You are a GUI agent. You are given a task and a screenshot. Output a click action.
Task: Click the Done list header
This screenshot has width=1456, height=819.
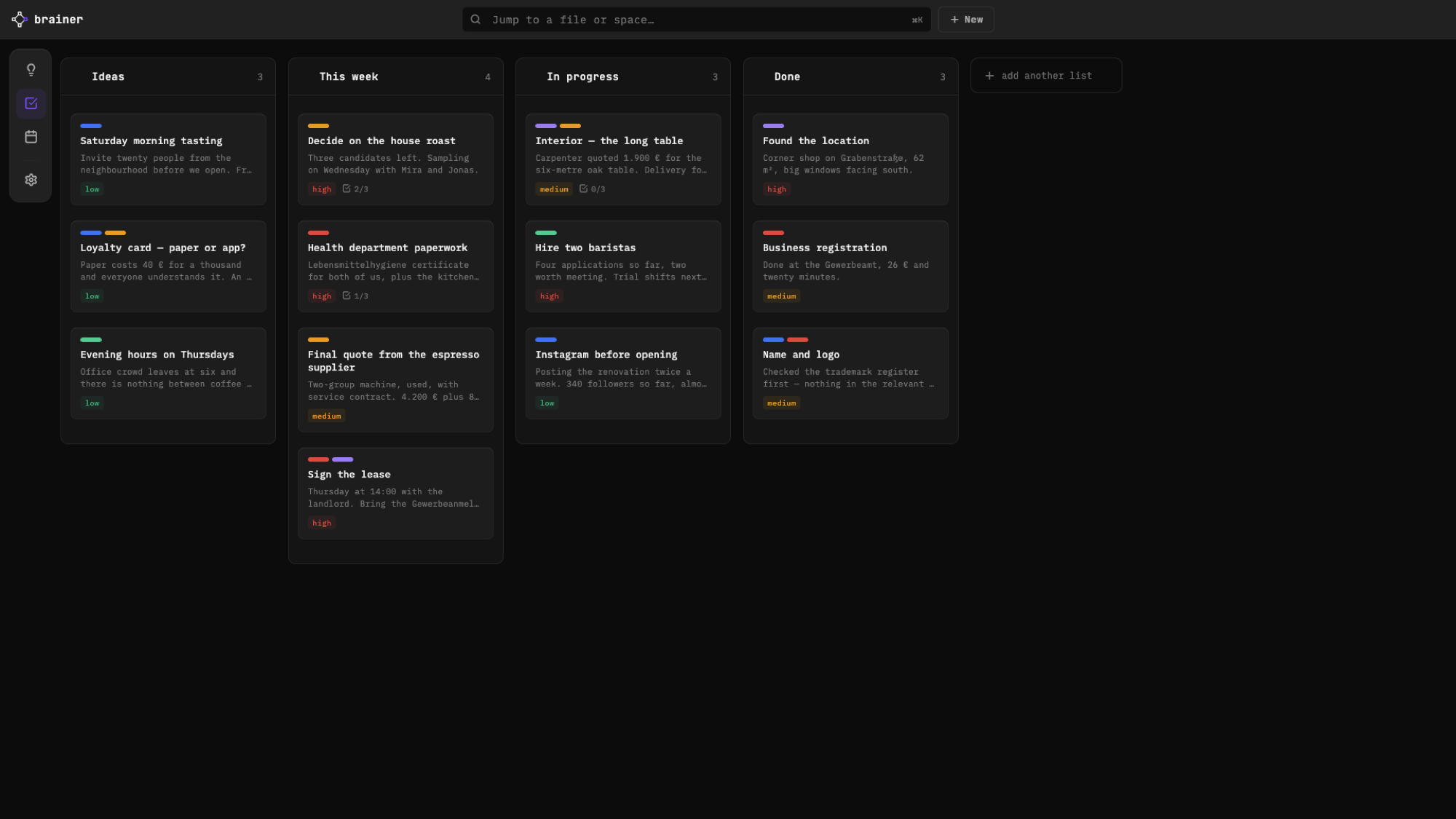pyautogui.click(x=851, y=76)
